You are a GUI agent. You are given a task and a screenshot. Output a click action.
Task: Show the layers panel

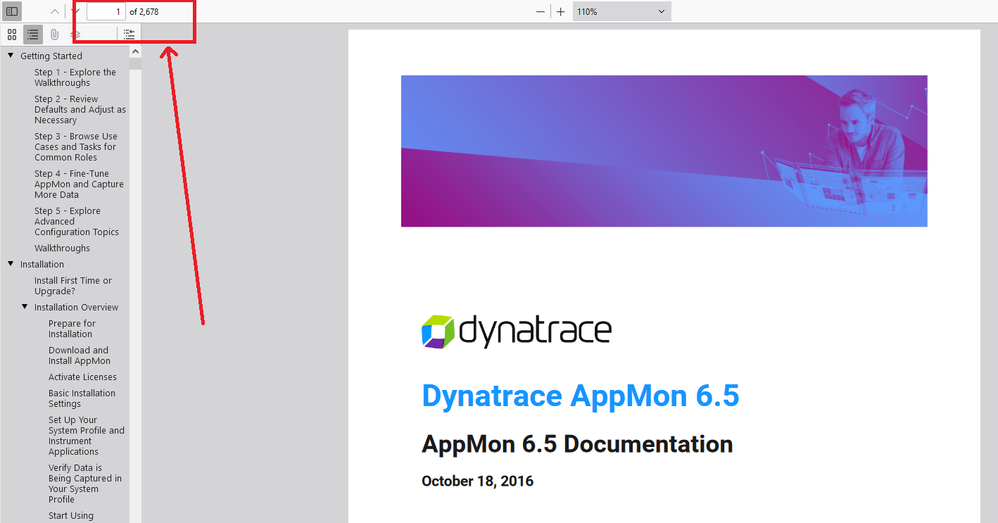75,34
